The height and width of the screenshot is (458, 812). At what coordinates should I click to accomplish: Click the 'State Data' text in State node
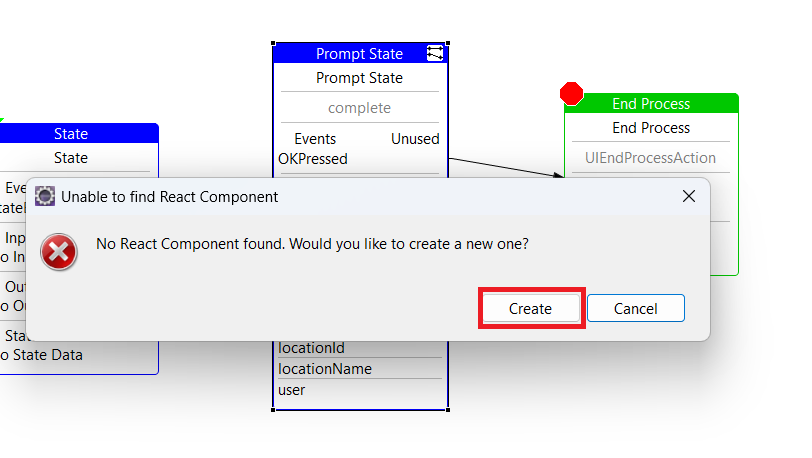tap(48, 355)
